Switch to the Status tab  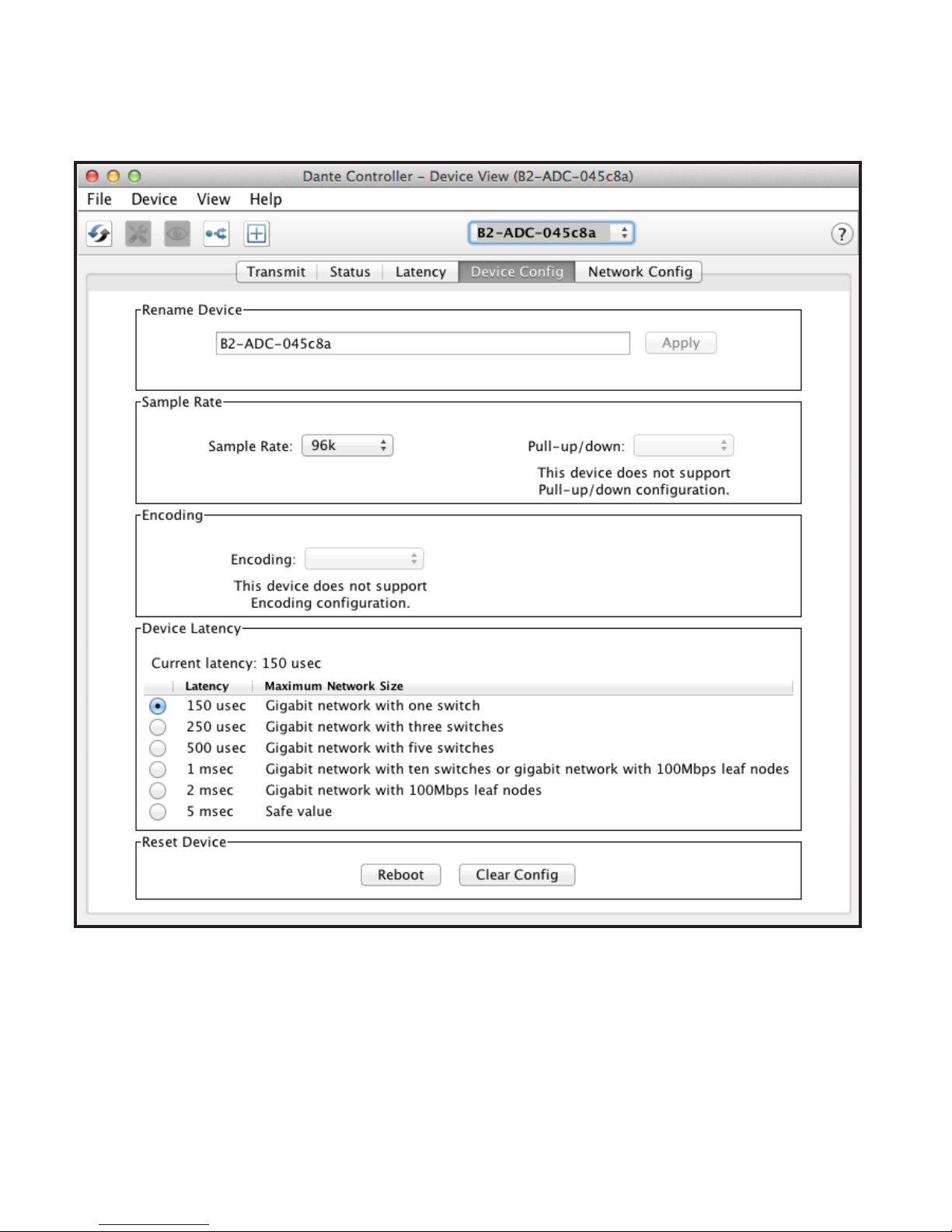tap(350, 271)
